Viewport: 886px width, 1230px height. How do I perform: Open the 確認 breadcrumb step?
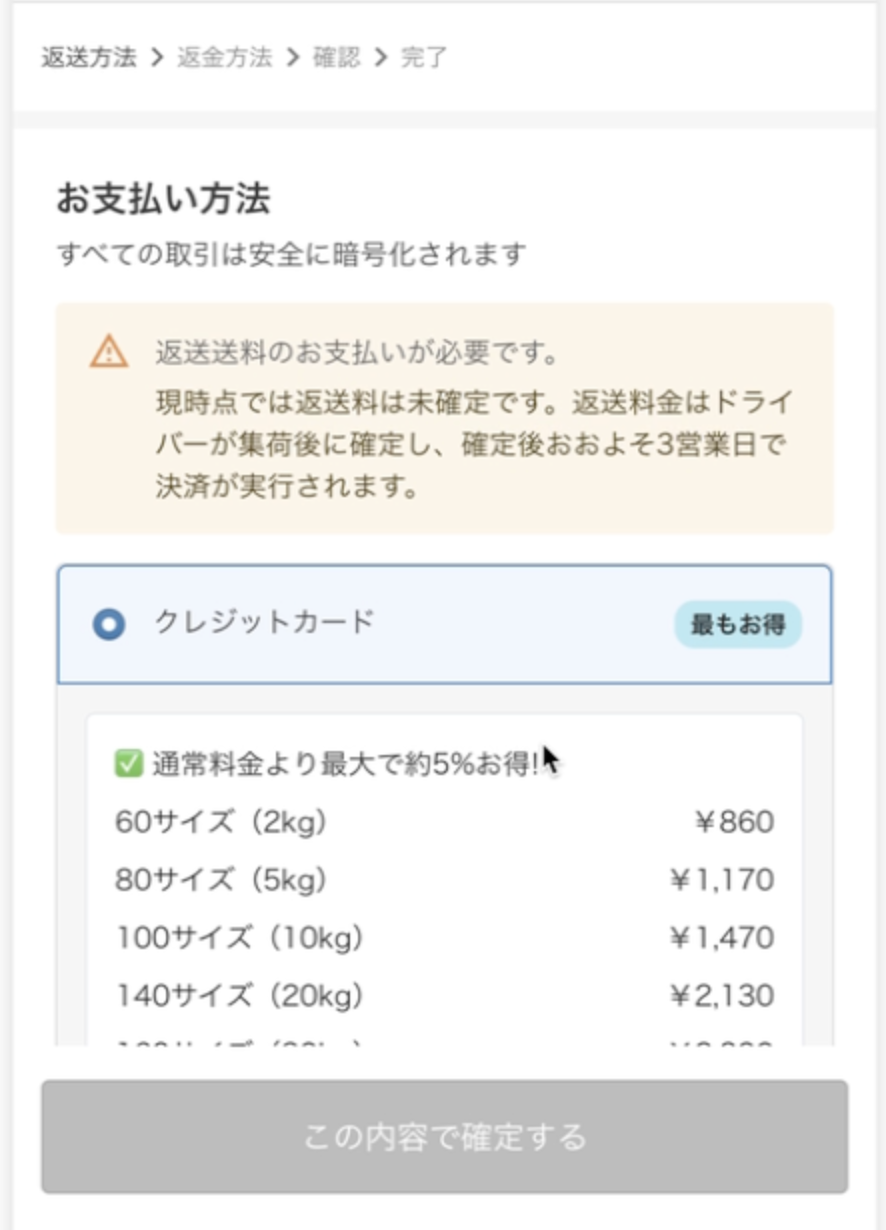[x=336, y=58]
